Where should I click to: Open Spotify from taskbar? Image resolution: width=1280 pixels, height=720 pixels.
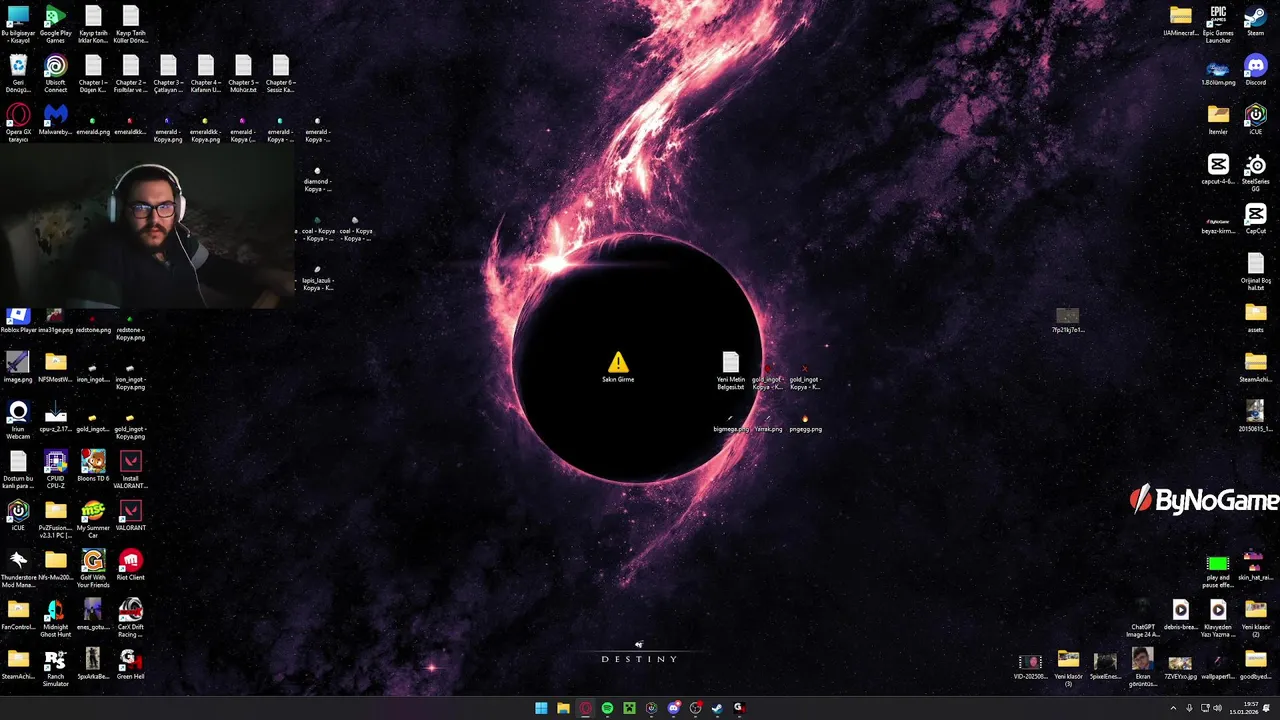point(607,708)
